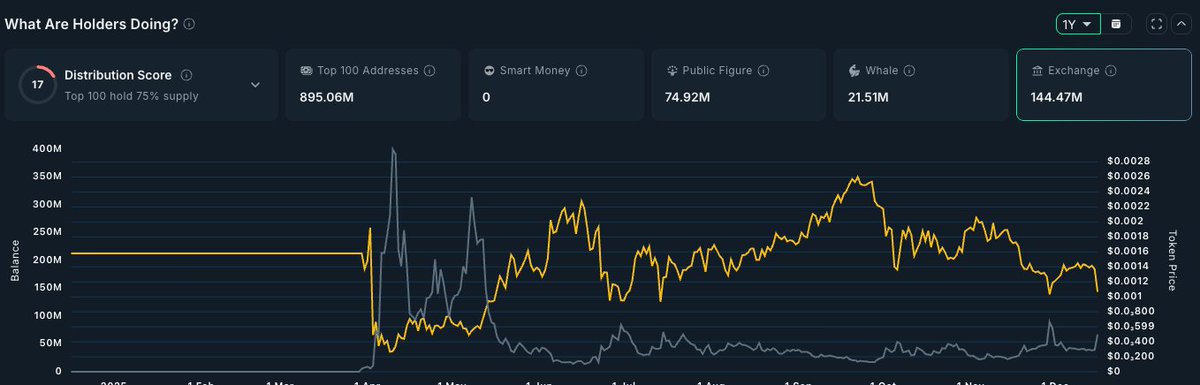The height and width of the screenshot is (385, 1200).
Task: Click the Smart Money info icon
Action: tap(582, 71)
